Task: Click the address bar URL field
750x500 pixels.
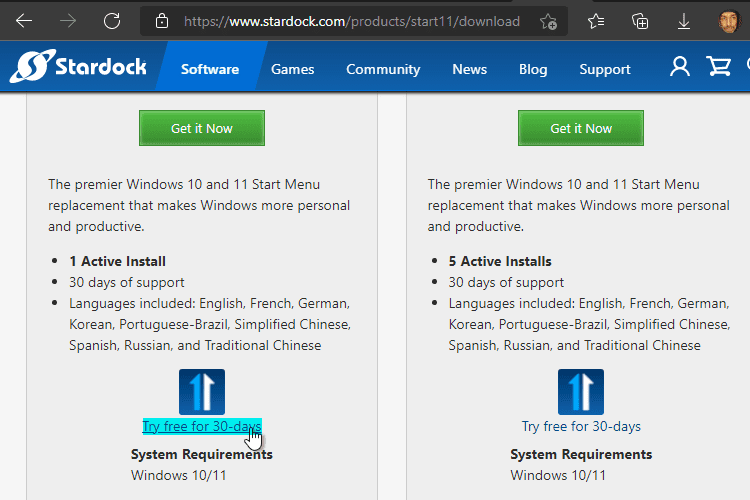Action: click(x=352, y=22)
